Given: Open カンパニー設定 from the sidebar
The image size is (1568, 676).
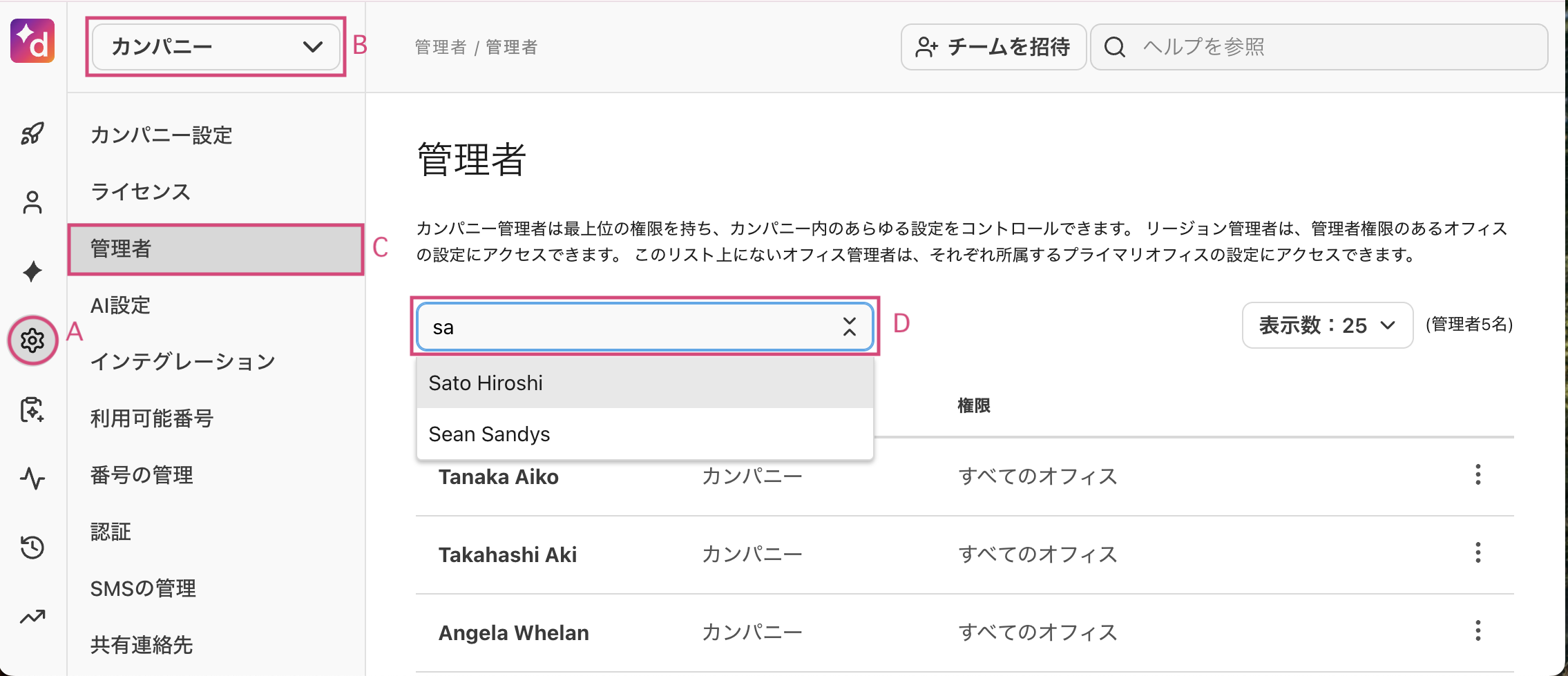Looking at the screenshot, I should coord(161,135).
